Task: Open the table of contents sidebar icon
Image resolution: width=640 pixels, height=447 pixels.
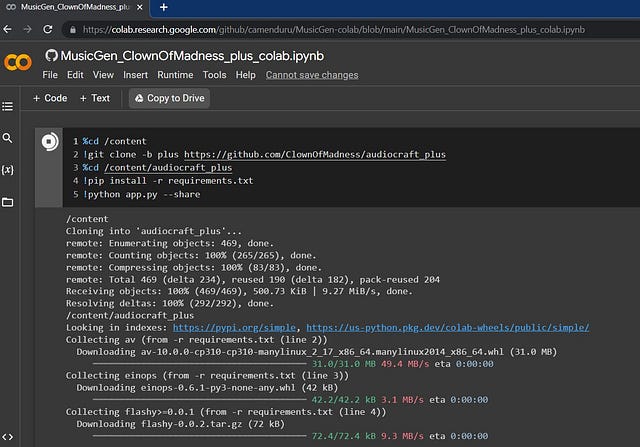Action: pyautogui.click(x=7, y=107)
